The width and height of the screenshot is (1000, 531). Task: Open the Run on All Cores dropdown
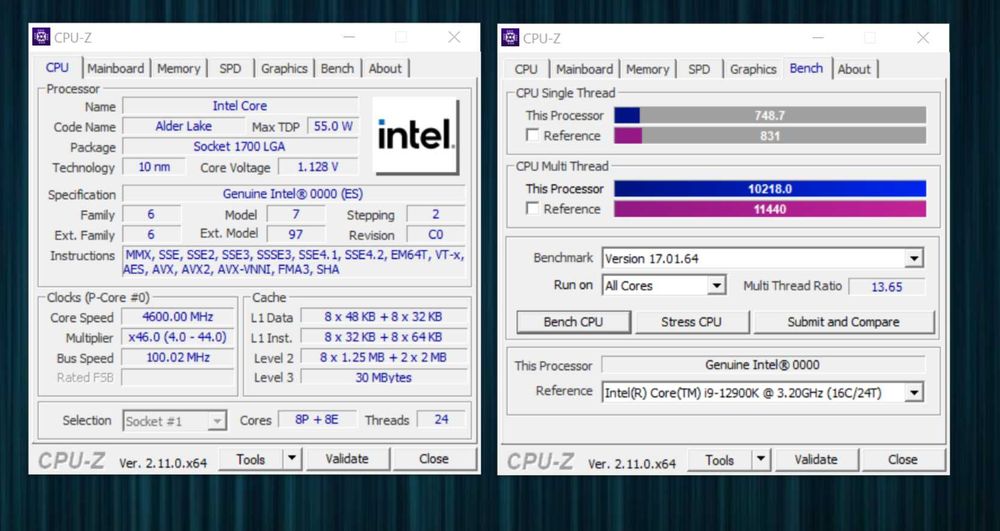pyautogui.click(x=717, y=286)
